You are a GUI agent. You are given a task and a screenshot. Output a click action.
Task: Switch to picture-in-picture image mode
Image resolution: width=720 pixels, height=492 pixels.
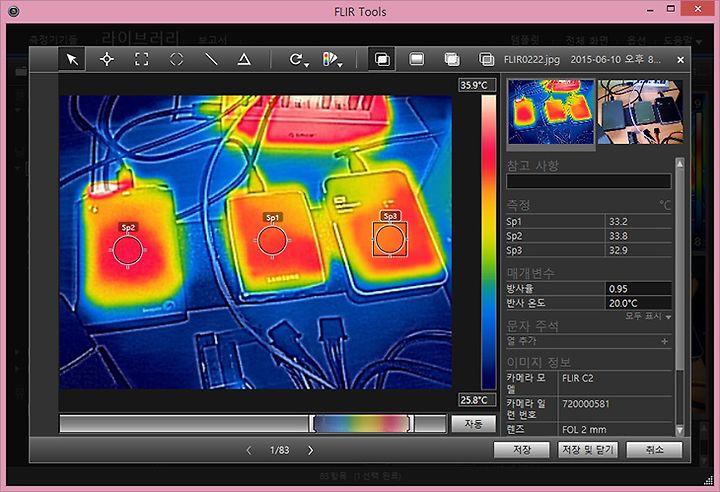pos(486,59)
